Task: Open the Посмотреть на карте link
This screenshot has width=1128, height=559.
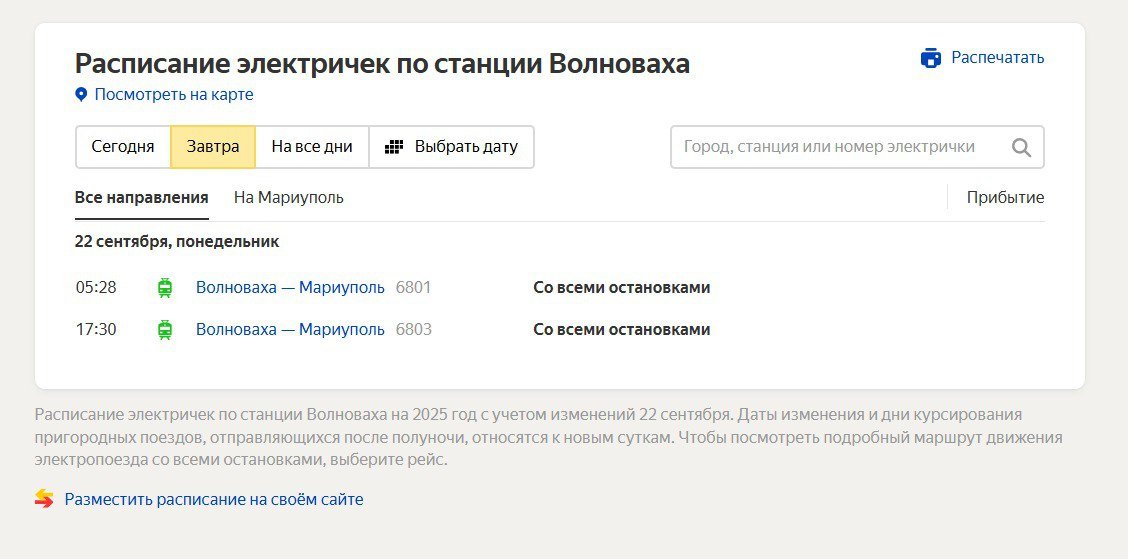Action: click(x=174, y=95)
